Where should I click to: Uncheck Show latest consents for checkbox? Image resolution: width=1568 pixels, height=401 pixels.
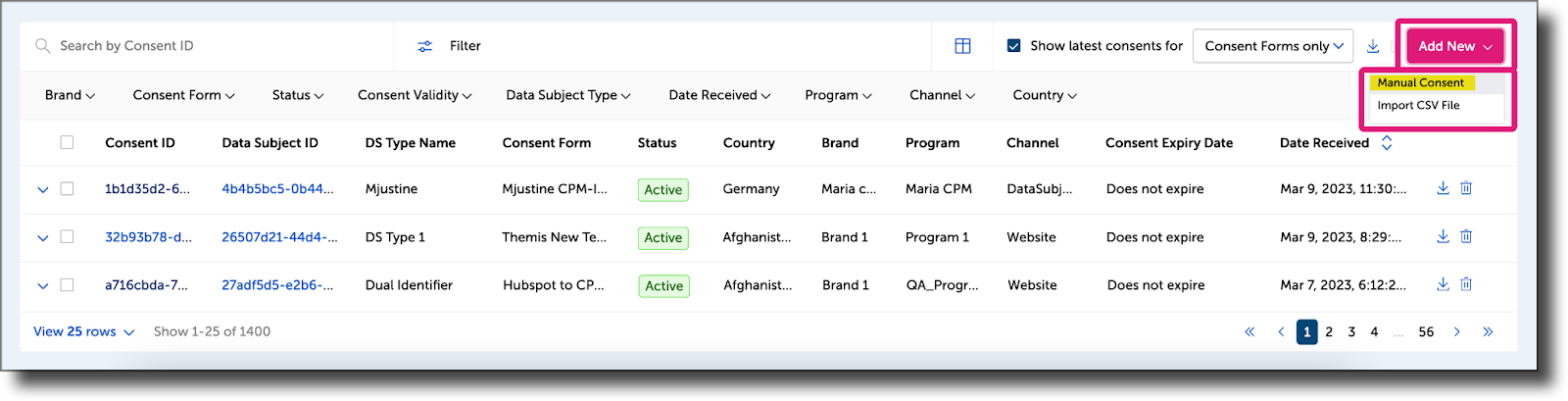[1013, 46]
